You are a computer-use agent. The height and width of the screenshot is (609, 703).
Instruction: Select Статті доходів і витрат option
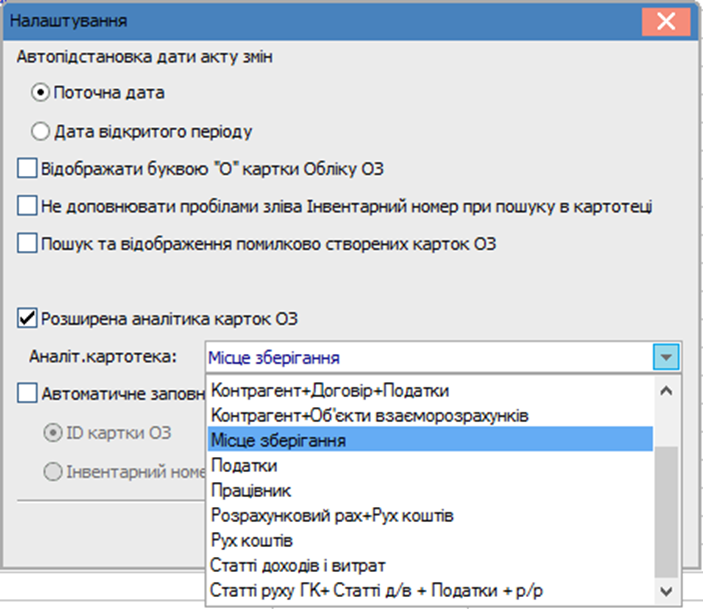click(430, 565)
